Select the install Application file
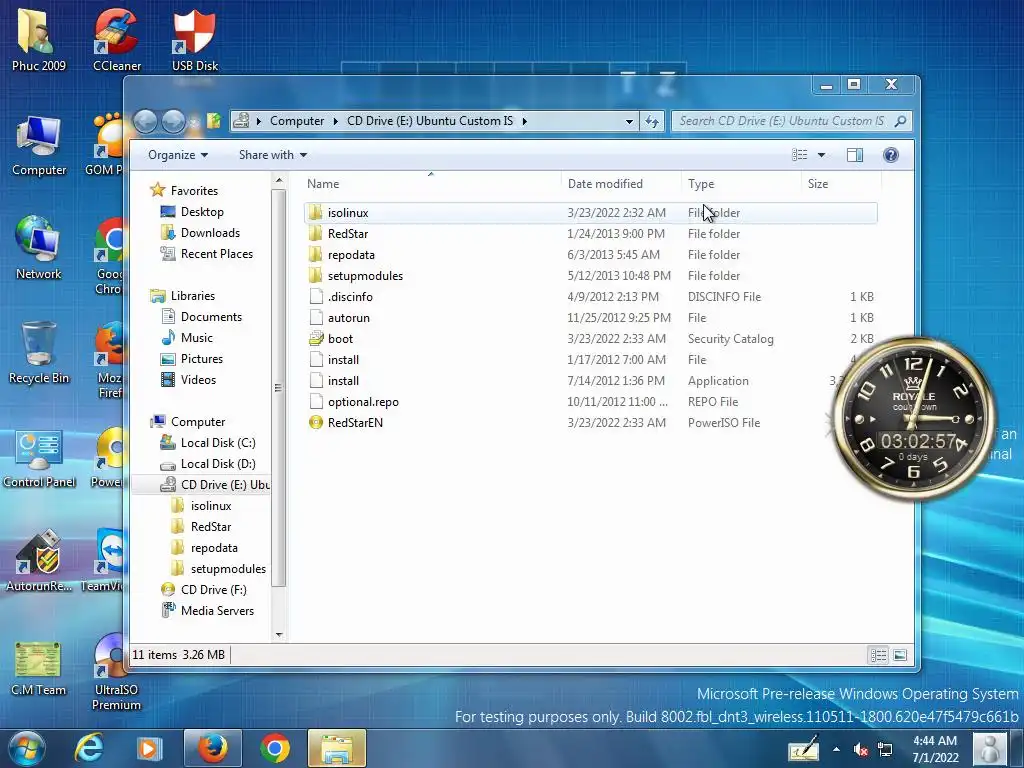 pos(590,381)
